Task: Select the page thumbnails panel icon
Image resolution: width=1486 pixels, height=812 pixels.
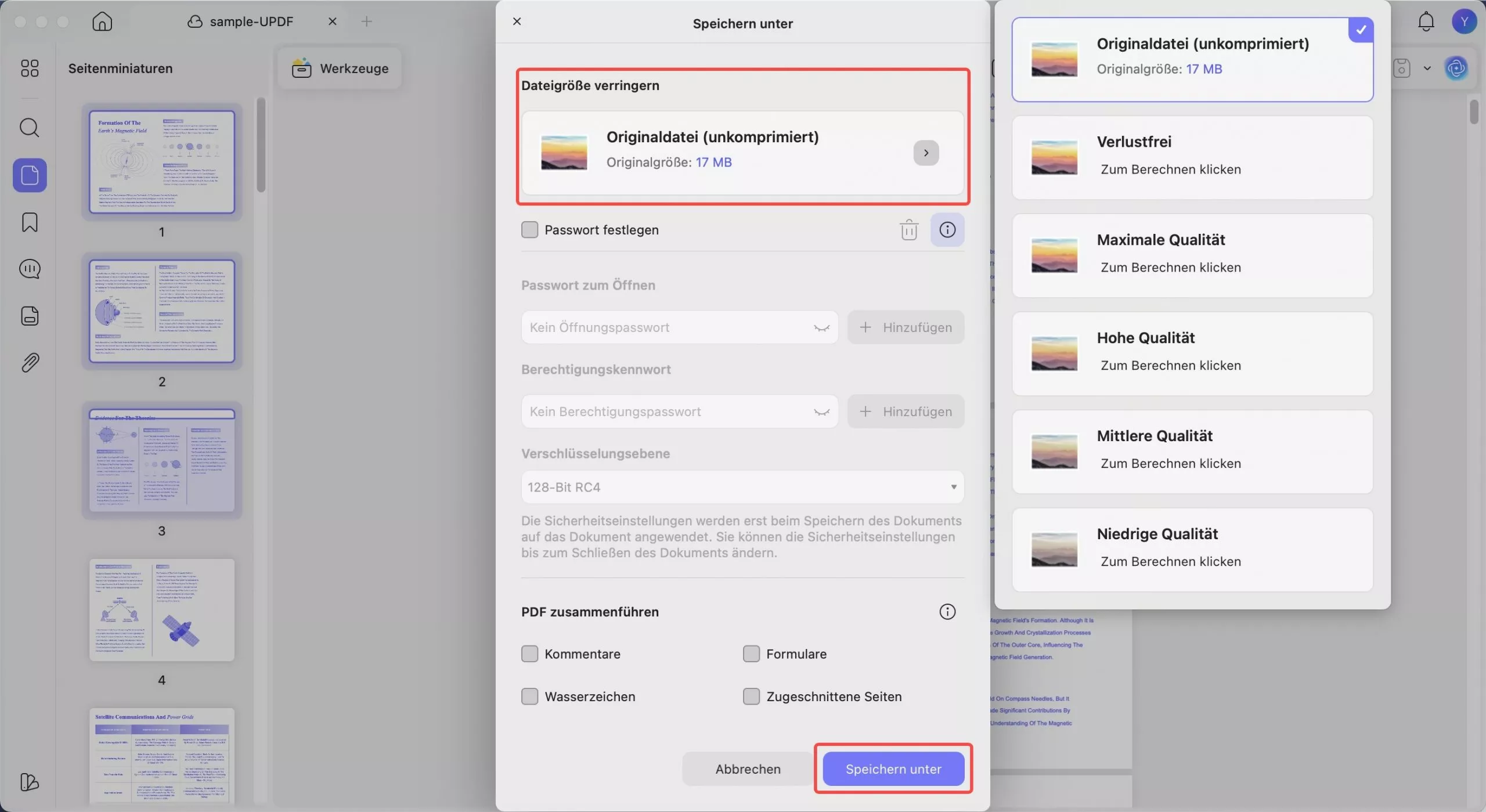Action: click(30, 175)
